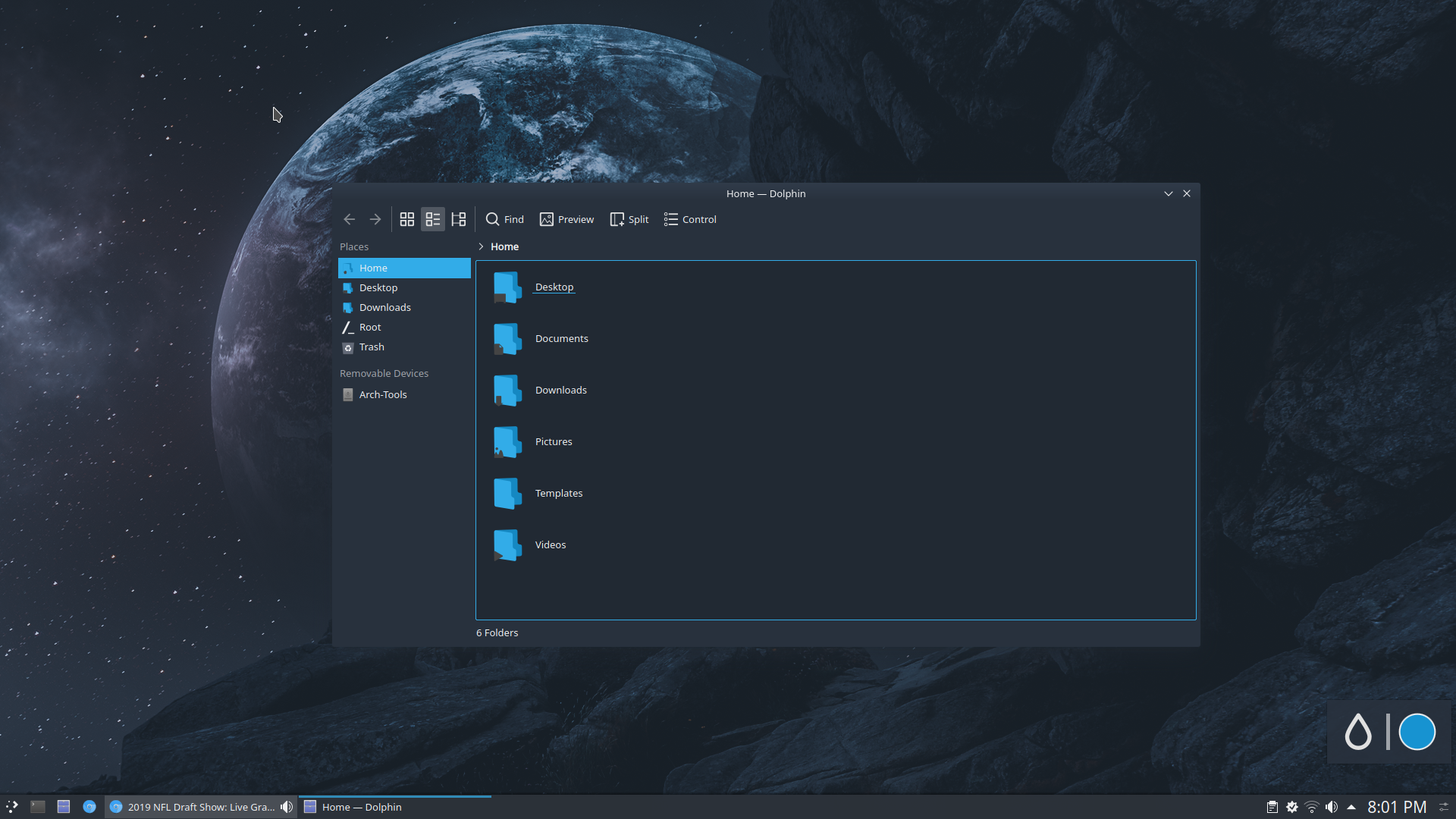Image resolution: width=1456 pixels, height=819 pixels.
Task: Open Root from the Places sidebar
Action: [x=370, y=327]
